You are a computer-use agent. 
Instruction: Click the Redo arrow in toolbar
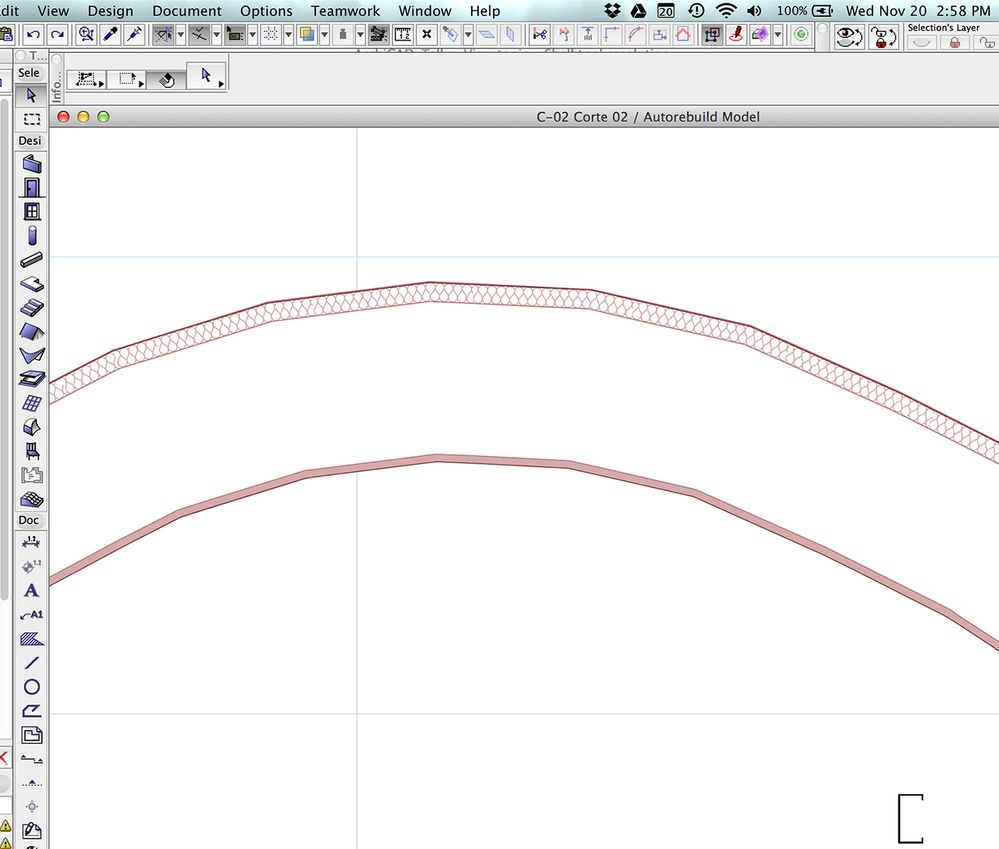(57, 34)
